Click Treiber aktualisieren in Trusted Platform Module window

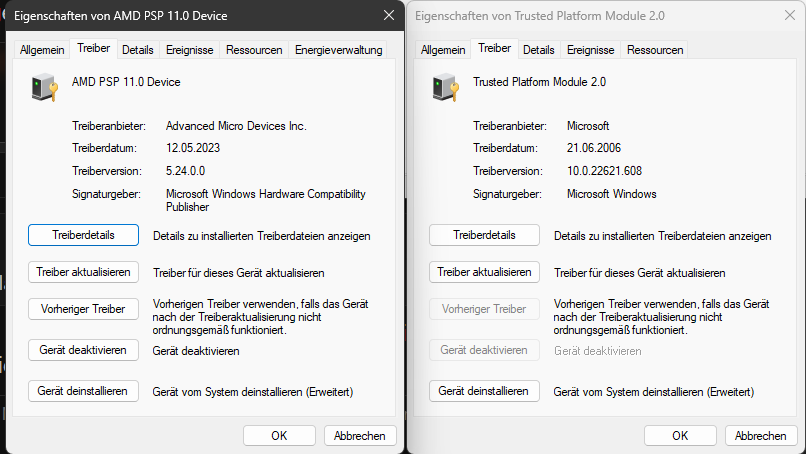click(x=484, y=272)
